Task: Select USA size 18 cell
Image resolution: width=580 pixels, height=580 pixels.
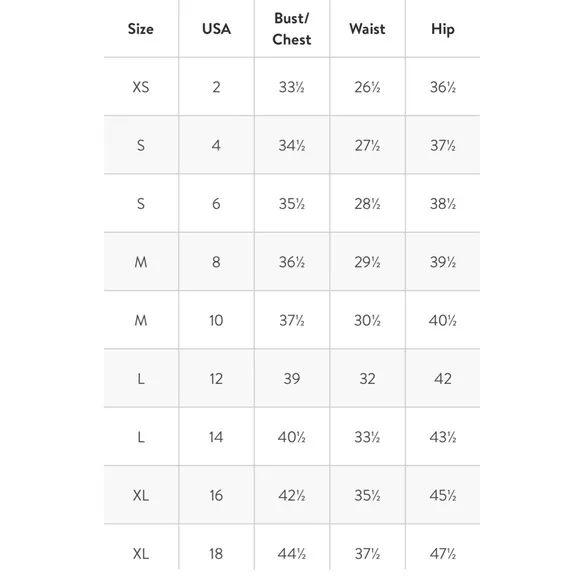Action: point(216,554)
